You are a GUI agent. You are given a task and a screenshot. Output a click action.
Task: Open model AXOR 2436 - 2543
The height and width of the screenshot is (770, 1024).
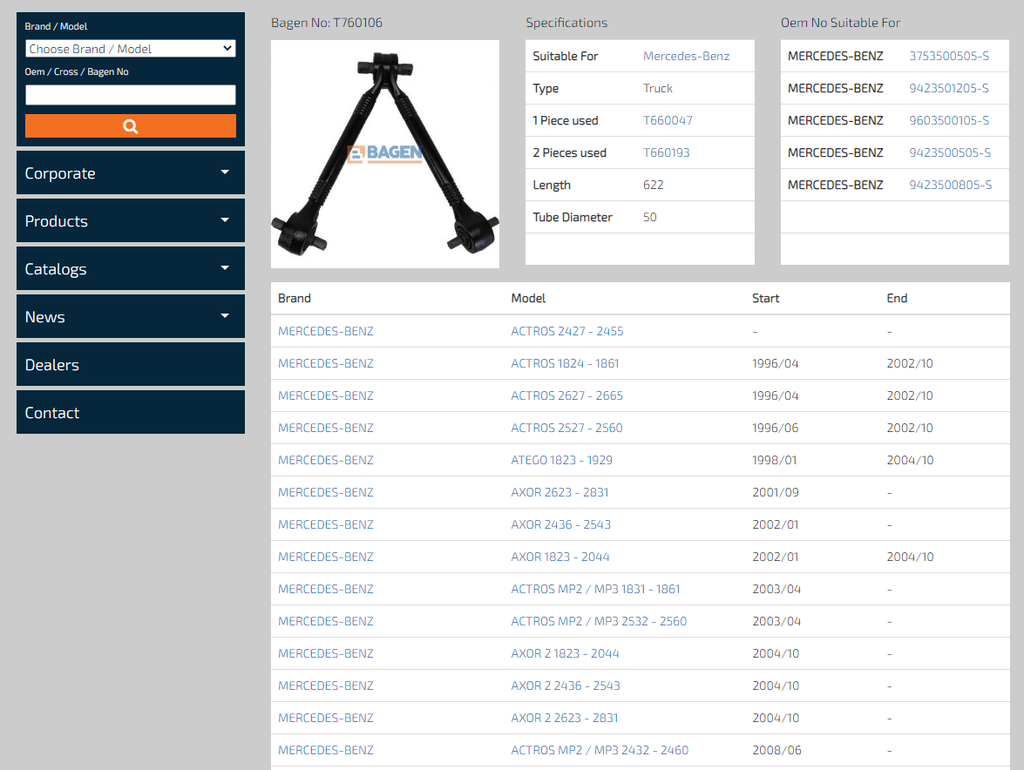click(561, 524)
